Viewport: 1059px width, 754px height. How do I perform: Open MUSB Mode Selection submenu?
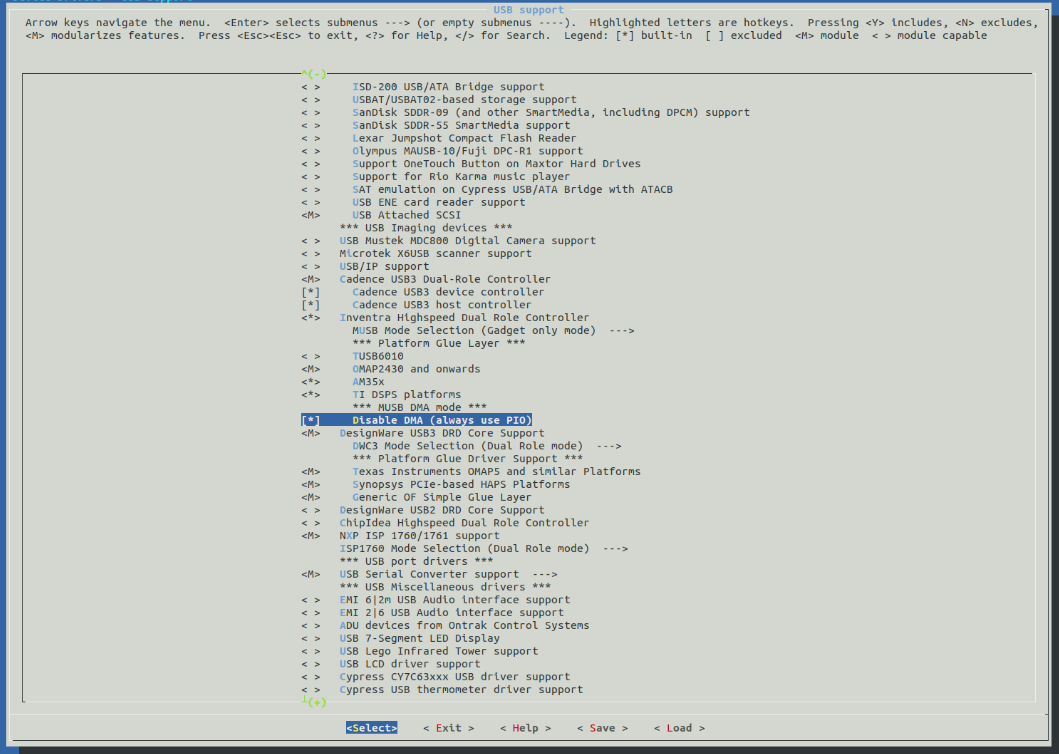pos(493,330)
